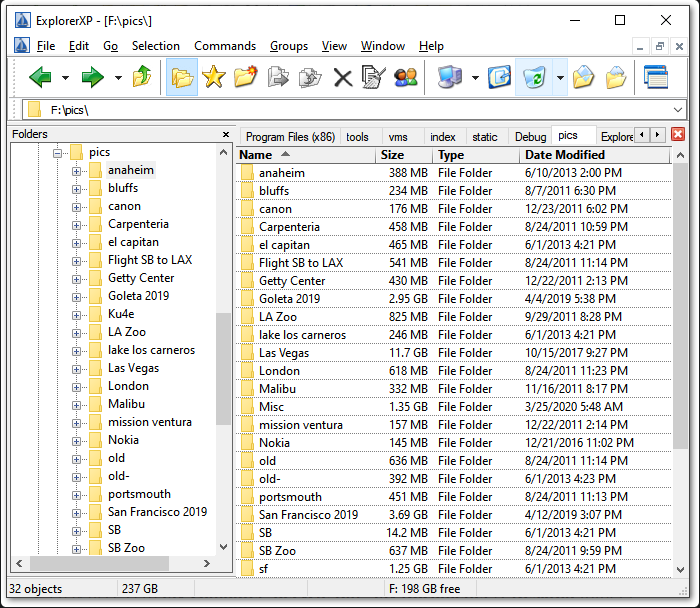Click the Delete X toolbar icon

coord(343,78)
